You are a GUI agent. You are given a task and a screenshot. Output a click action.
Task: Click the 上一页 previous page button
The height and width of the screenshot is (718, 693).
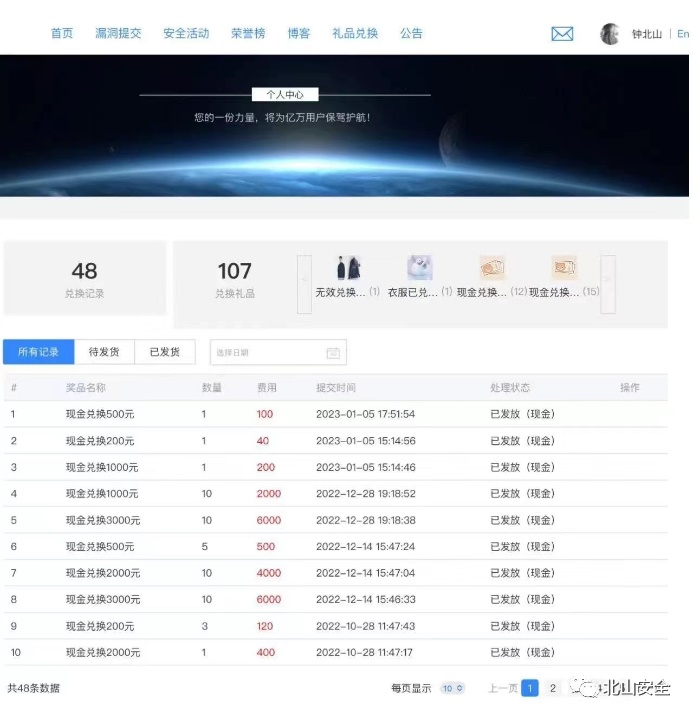tap(503, 688)
